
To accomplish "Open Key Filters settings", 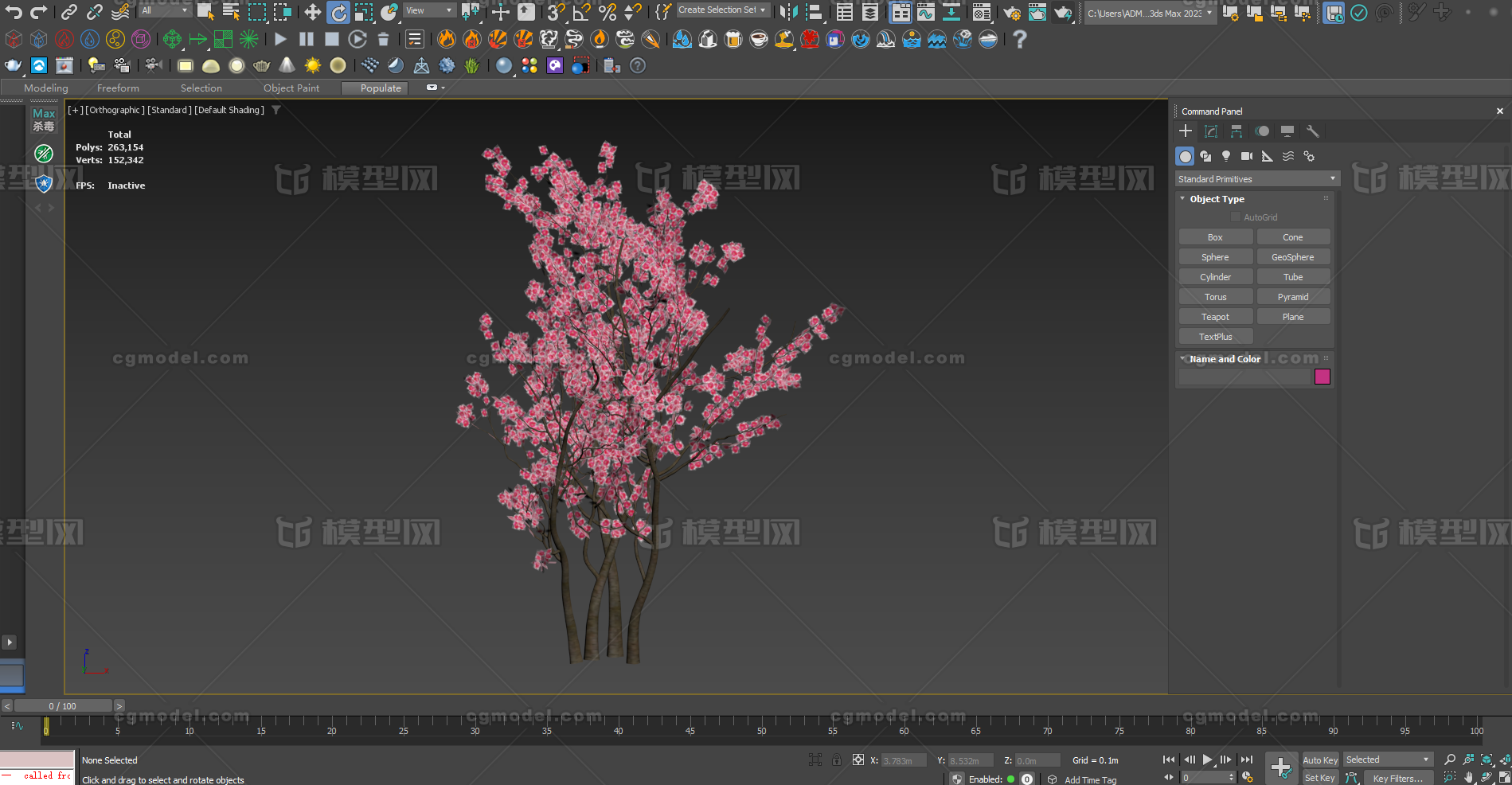I will [x=1399, y=778].
